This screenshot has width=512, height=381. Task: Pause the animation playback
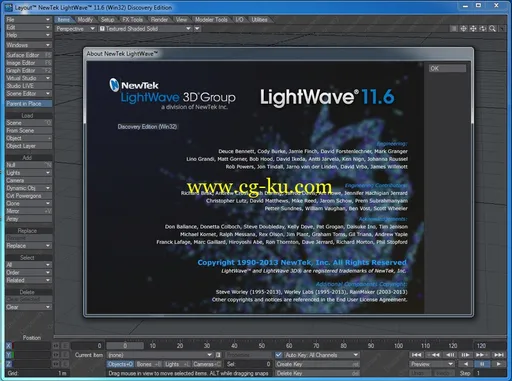(x=482, y=364)
